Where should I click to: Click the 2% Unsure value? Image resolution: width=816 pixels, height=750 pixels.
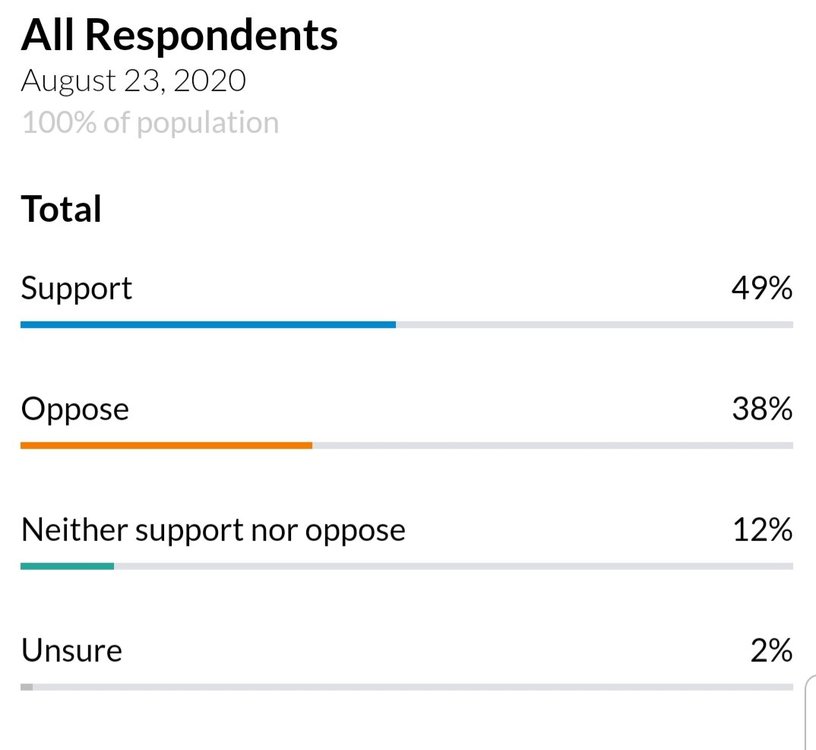point(771,651)
